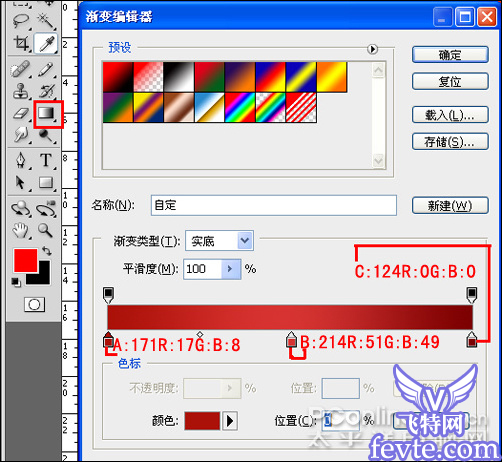502x462 pixels.
Task: Choose the transparent rainbow gradient preset
Action: tap(271, 108)
